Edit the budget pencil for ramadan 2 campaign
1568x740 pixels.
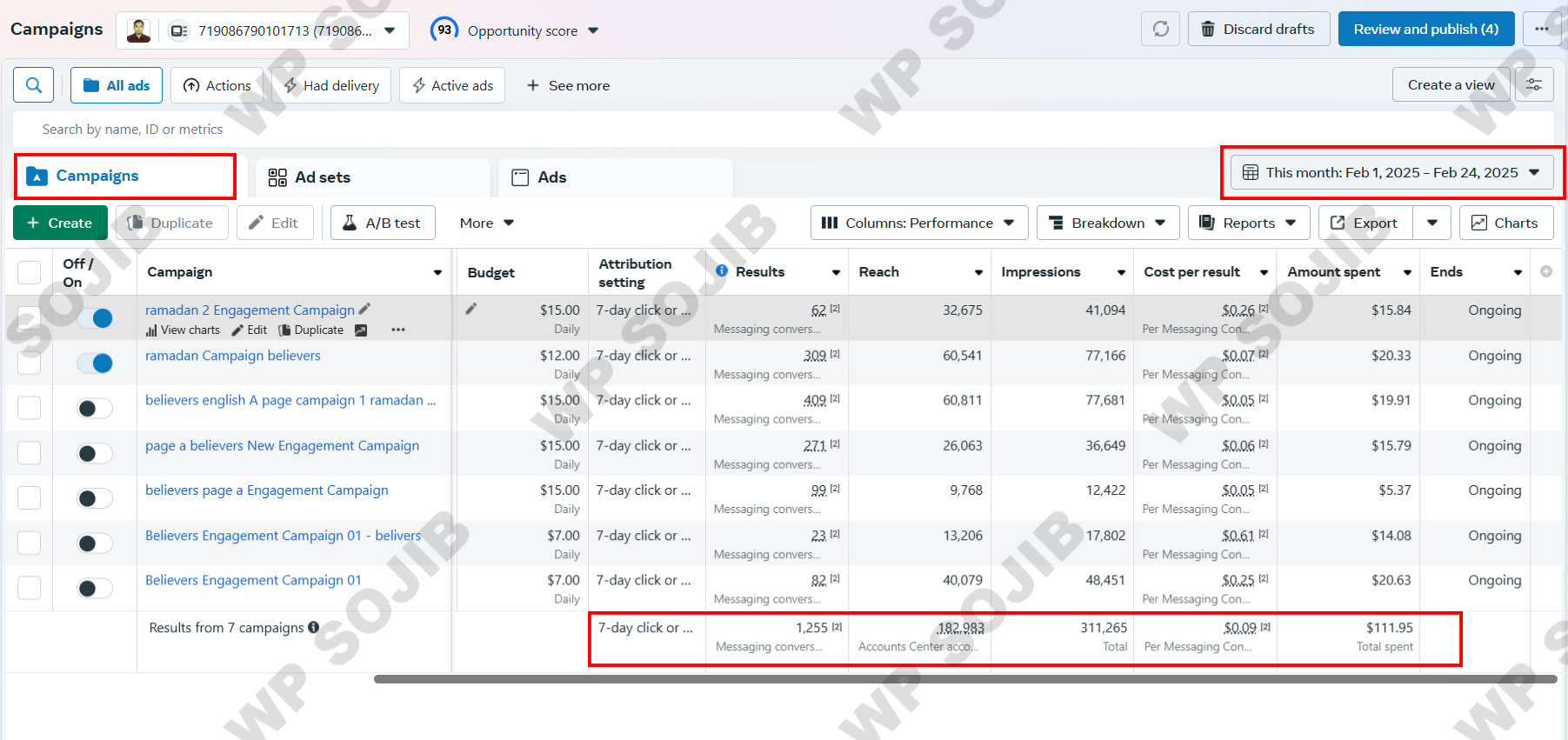(x=470, y=309)
